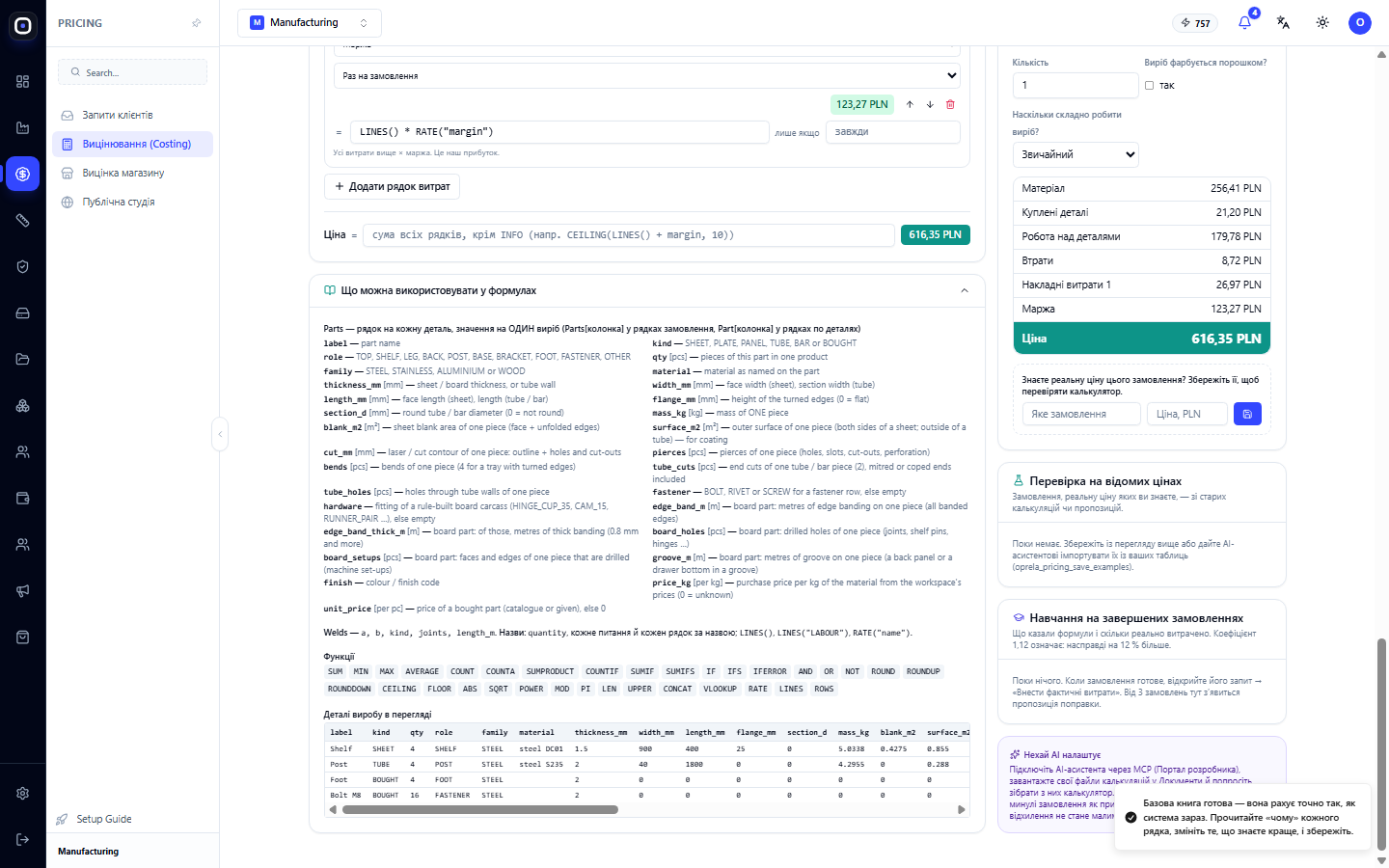Open the settings gear in left rail
Image resolution: width=1389 pixels, height=868 pixels.
pyautogui.click(x=23, y=793)
